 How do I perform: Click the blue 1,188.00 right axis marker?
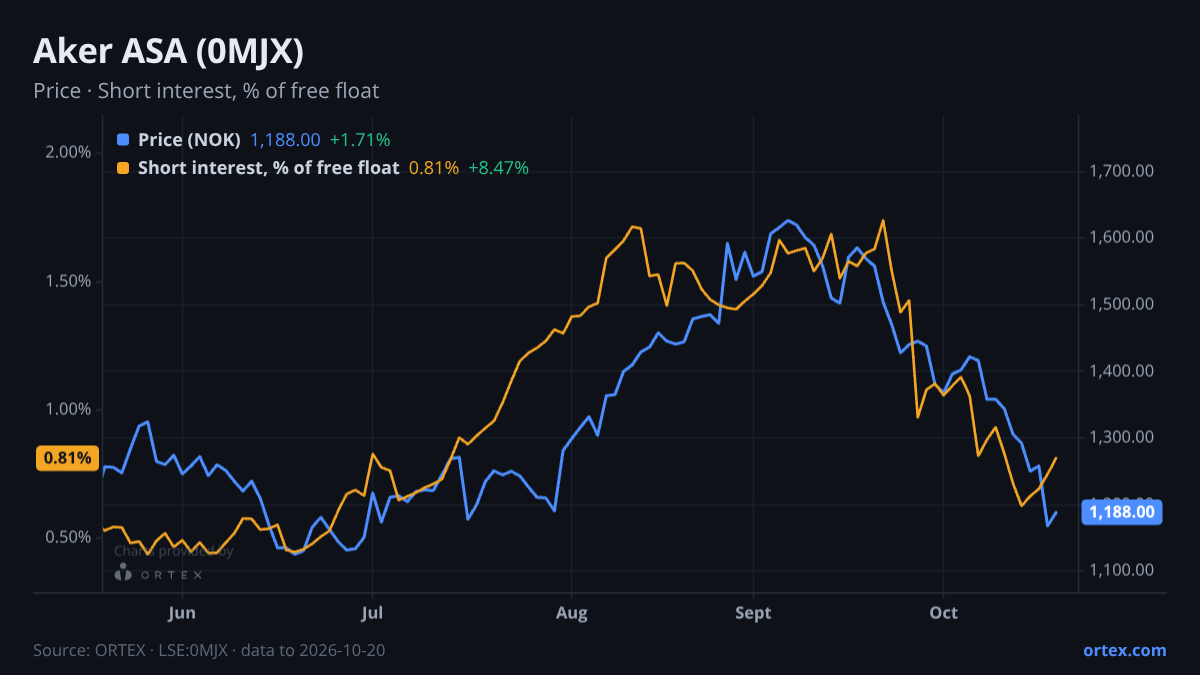pos(1123,512)
